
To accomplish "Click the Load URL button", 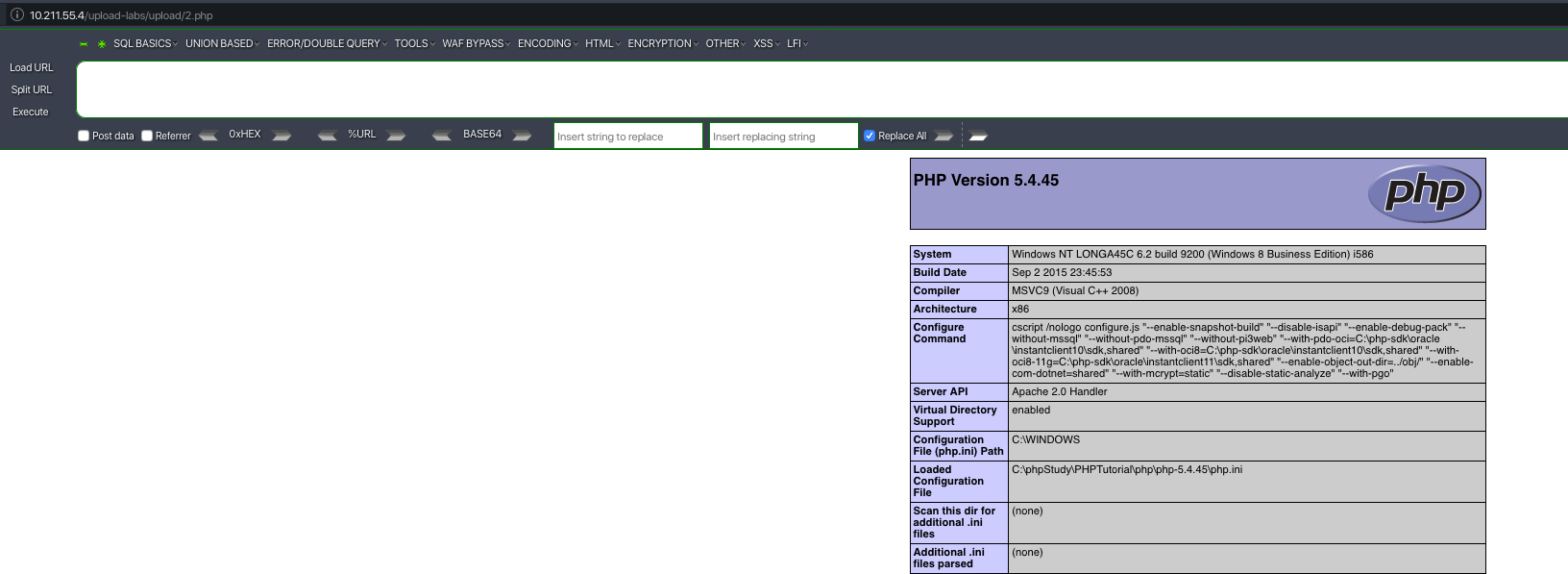I will click(32, 67).
